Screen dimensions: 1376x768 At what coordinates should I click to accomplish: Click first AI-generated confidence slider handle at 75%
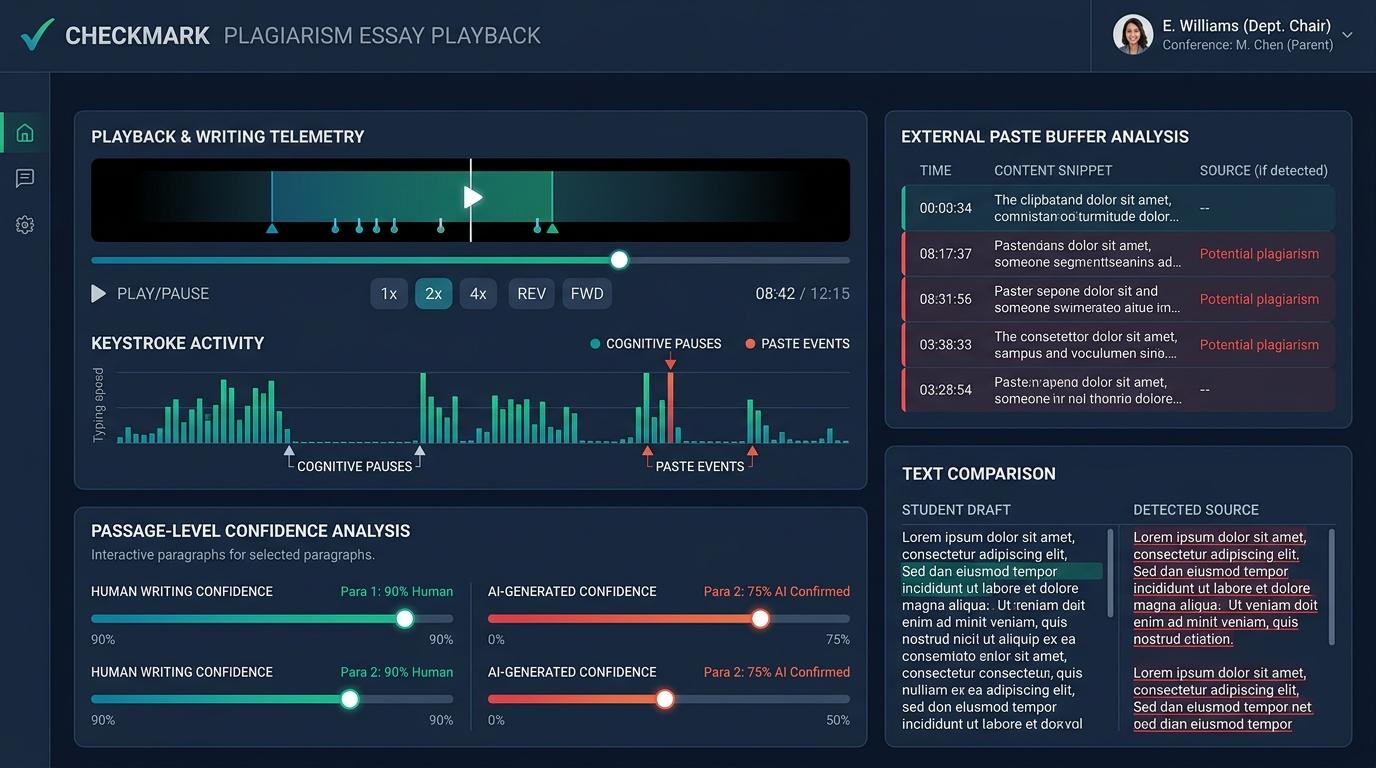760,619
